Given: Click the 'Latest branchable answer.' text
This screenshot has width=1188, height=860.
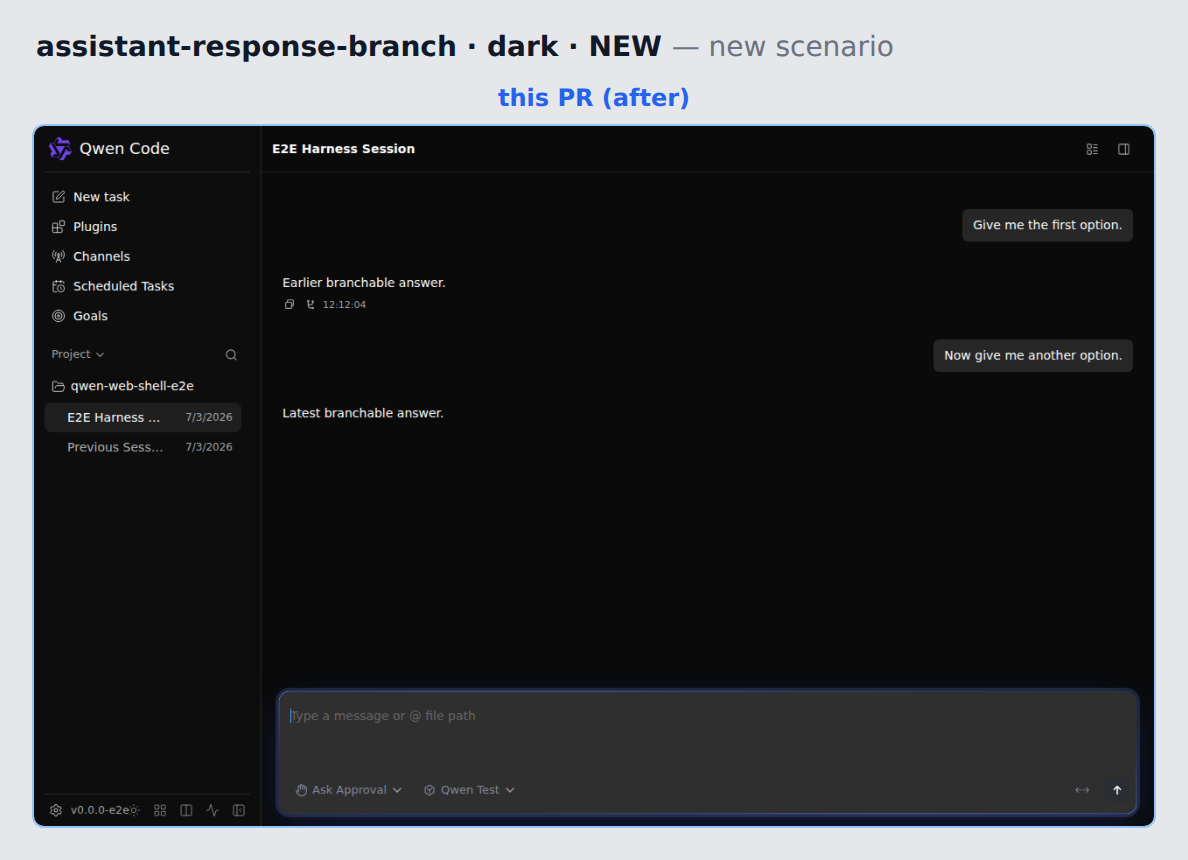Looking at the screenshot, I should (x=363, y=413).
